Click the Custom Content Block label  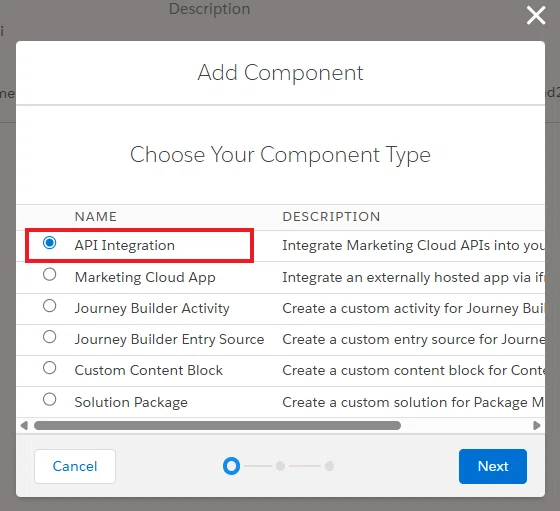(x=149, y=370)
